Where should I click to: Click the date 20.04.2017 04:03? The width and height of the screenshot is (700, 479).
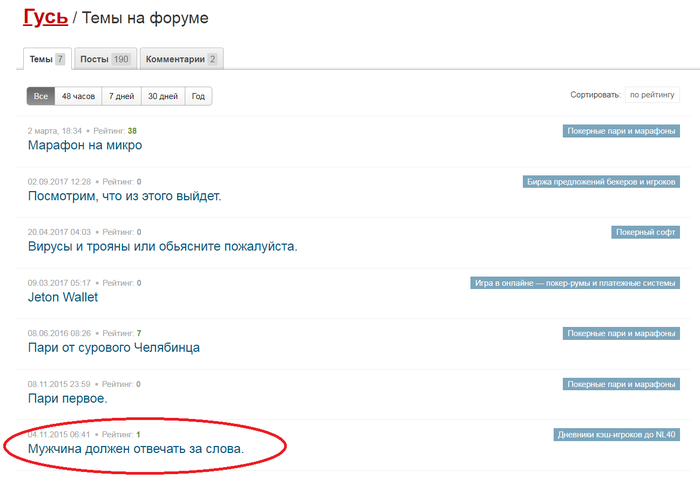[x=59, y=232]
